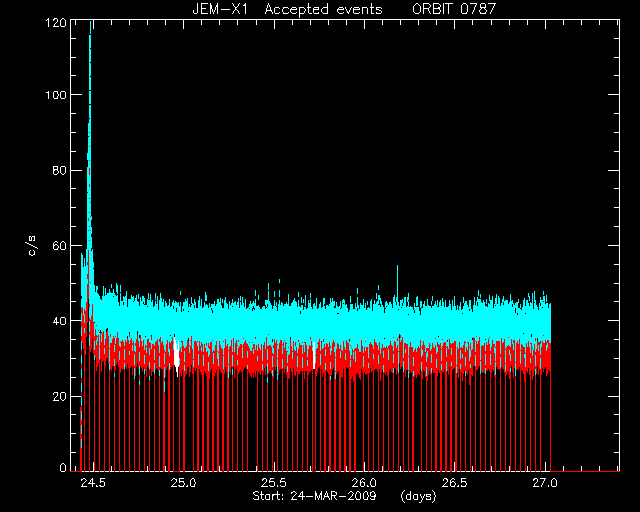640x512 pixels.
Task: Click the 25.0 x-axis tick label
Action: tap(183, 483)
